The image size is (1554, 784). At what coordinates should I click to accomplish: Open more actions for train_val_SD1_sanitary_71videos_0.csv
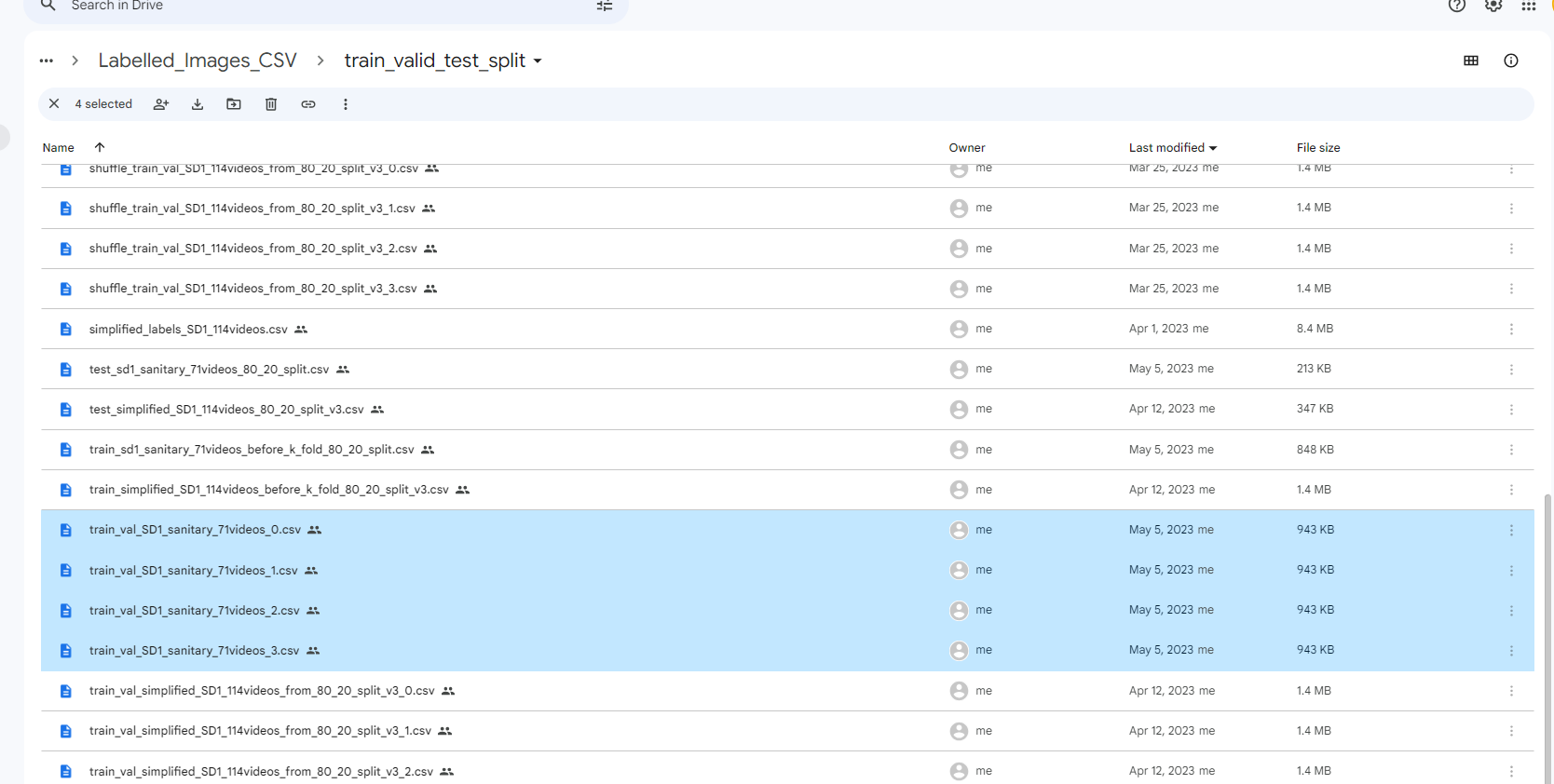[x=1511, y=530]
